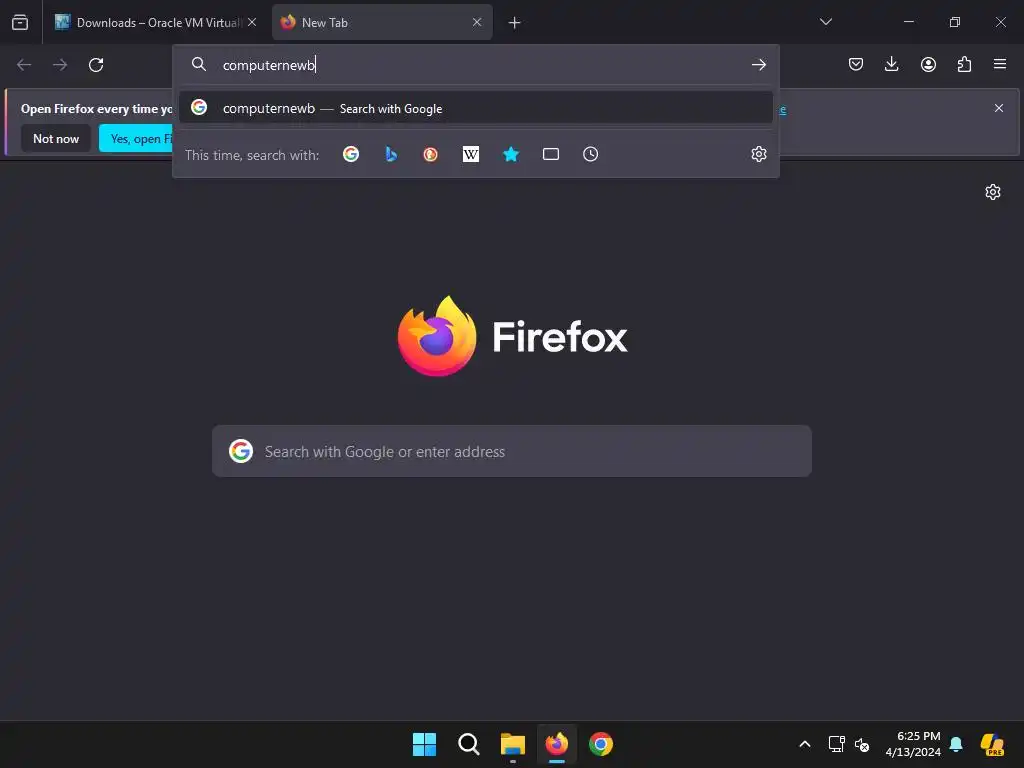
Task: Open the Windows Start menu
Action: tap(424, 744)
